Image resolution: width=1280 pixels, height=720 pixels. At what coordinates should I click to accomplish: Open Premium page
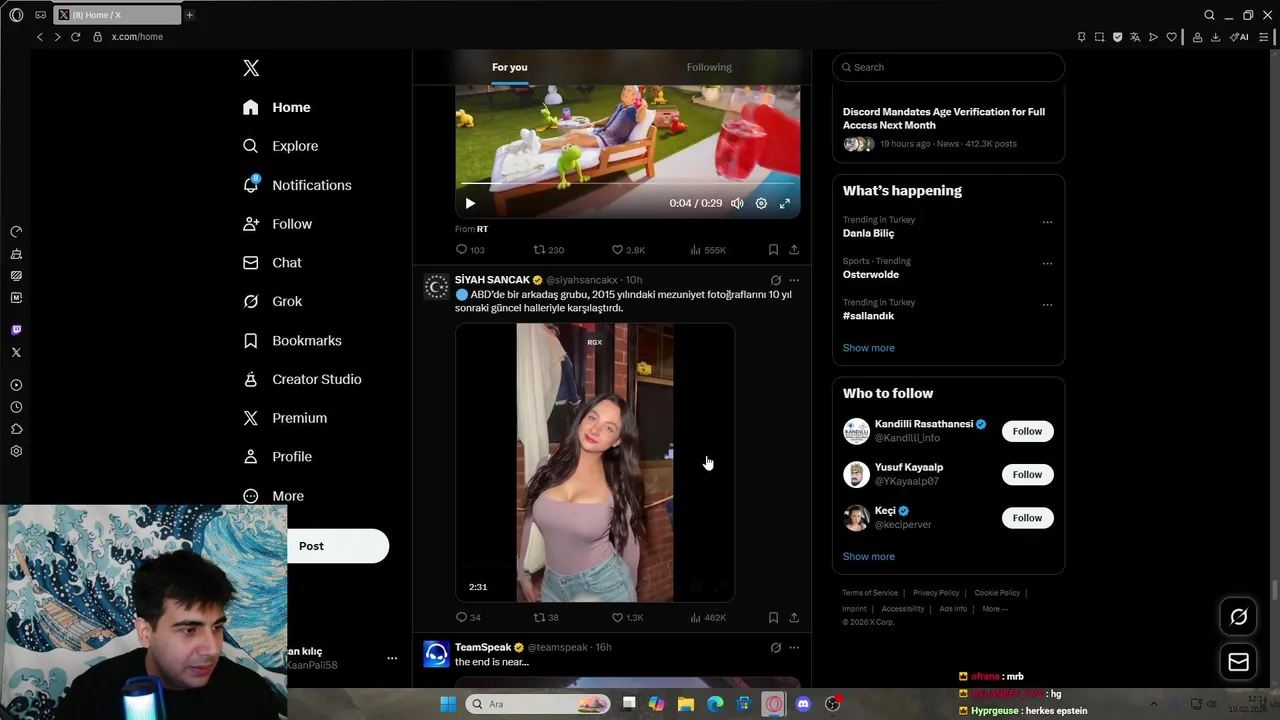285,418
